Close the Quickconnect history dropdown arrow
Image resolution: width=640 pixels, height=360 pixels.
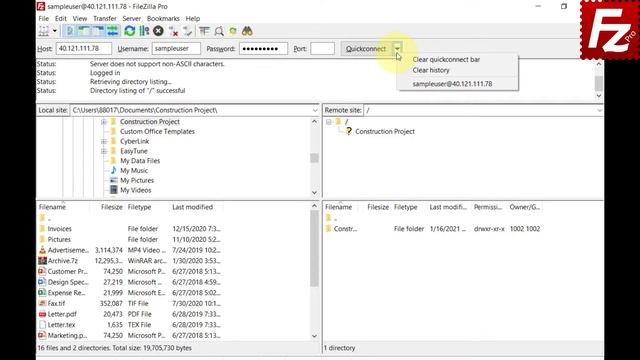[x=397, y=49]
